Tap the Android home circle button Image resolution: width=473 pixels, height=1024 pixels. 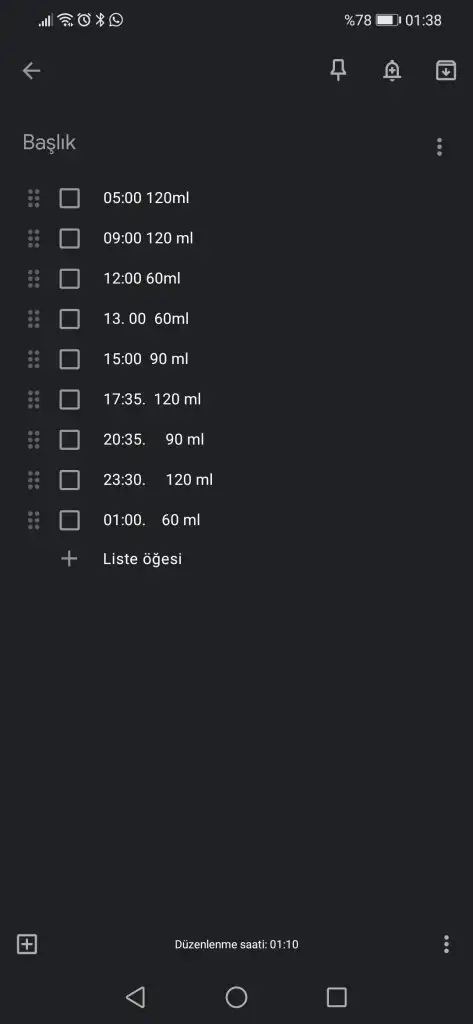point(236,997)
